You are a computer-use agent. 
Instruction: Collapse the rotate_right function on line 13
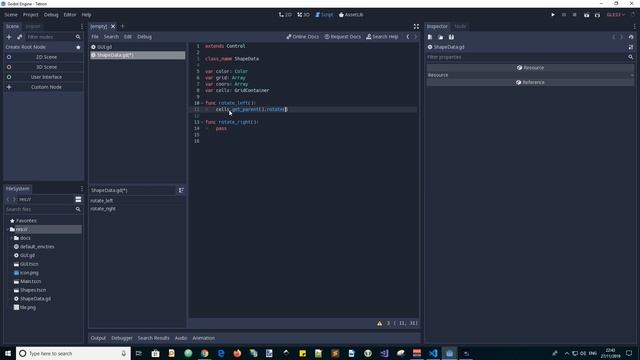(202, 122)
